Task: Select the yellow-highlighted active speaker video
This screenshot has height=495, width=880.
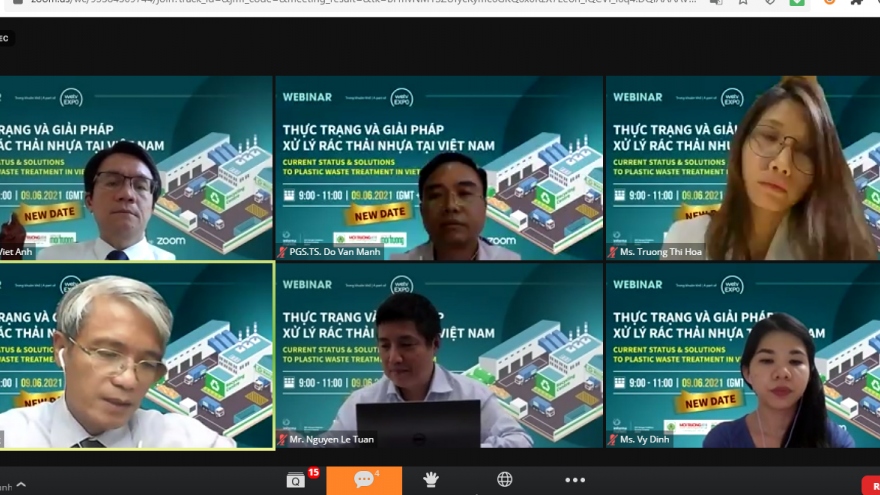Action: 135,355
